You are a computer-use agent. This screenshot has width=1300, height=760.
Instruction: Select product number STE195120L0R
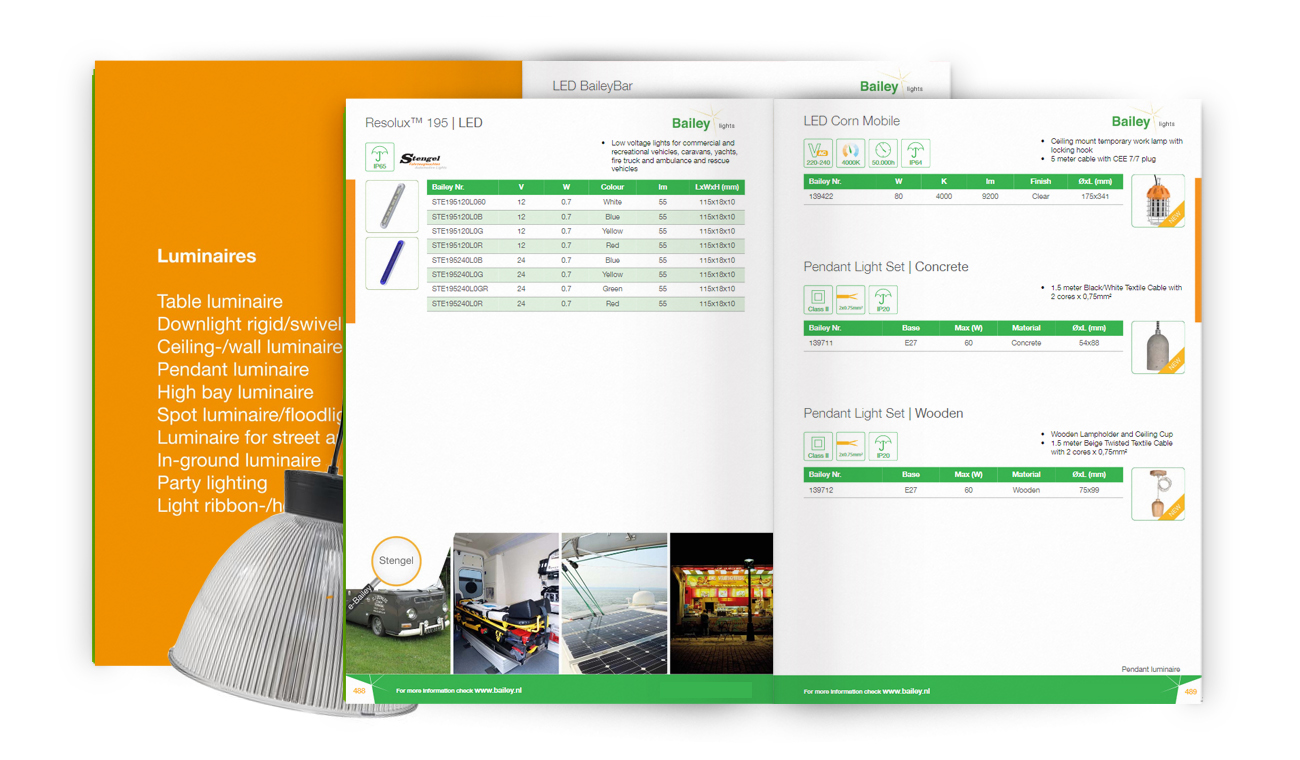click(457, 246)
